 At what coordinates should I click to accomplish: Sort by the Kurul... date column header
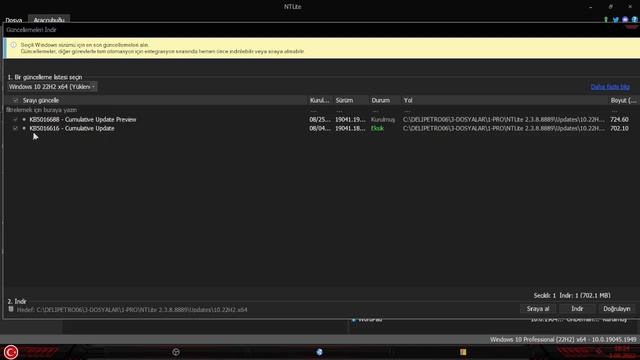tap(320, 100)
